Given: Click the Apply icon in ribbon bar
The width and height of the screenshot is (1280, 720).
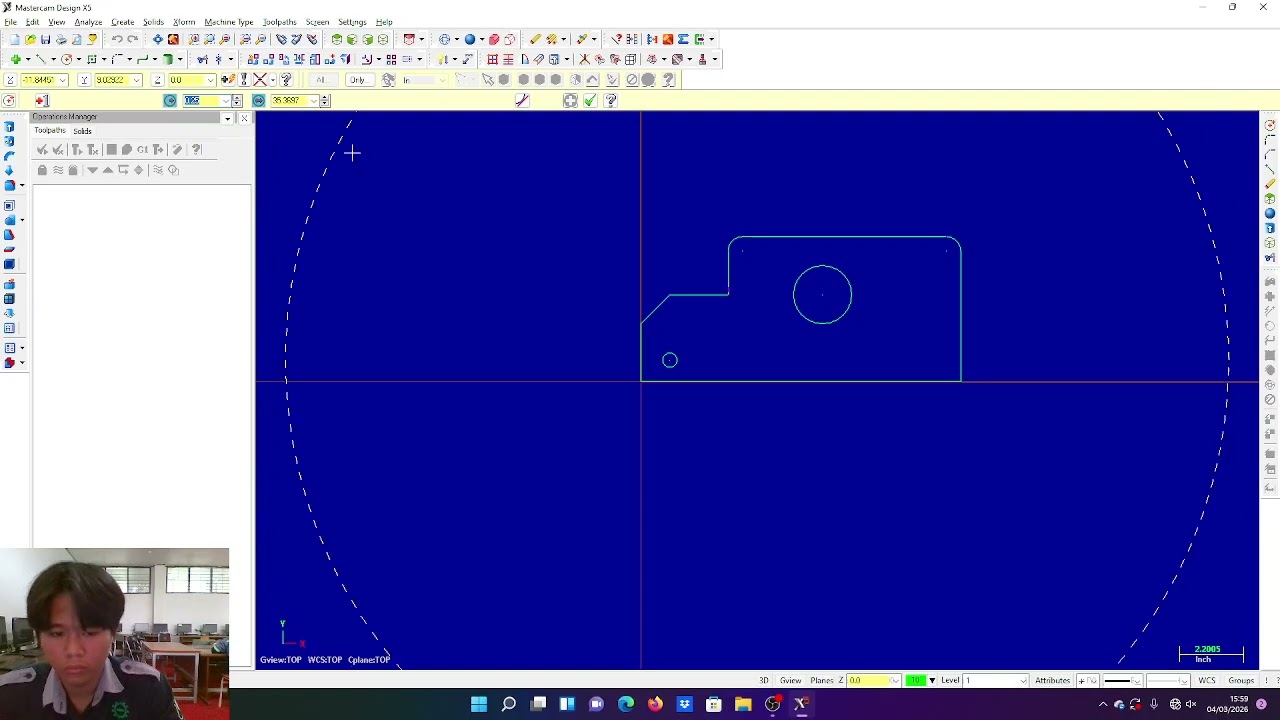Looking at the screenshot, I should click(x=570, y=100).
